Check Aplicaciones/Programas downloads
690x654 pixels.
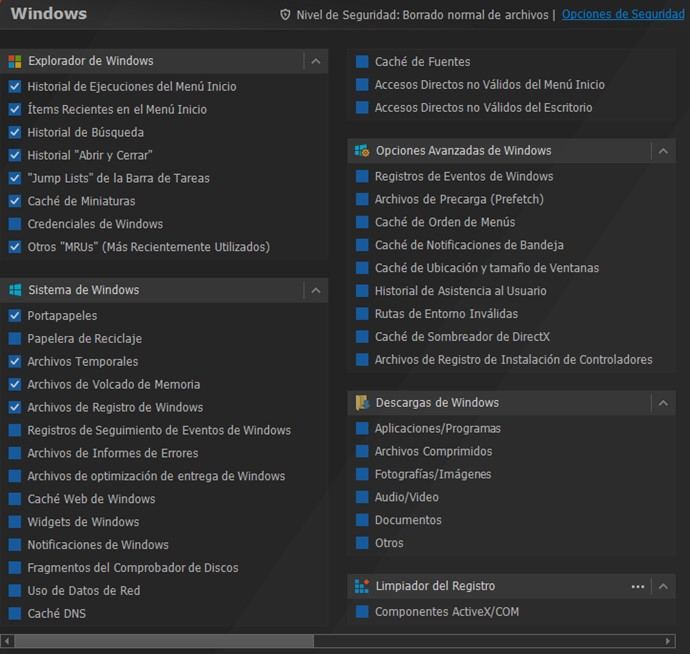point(362,428)
